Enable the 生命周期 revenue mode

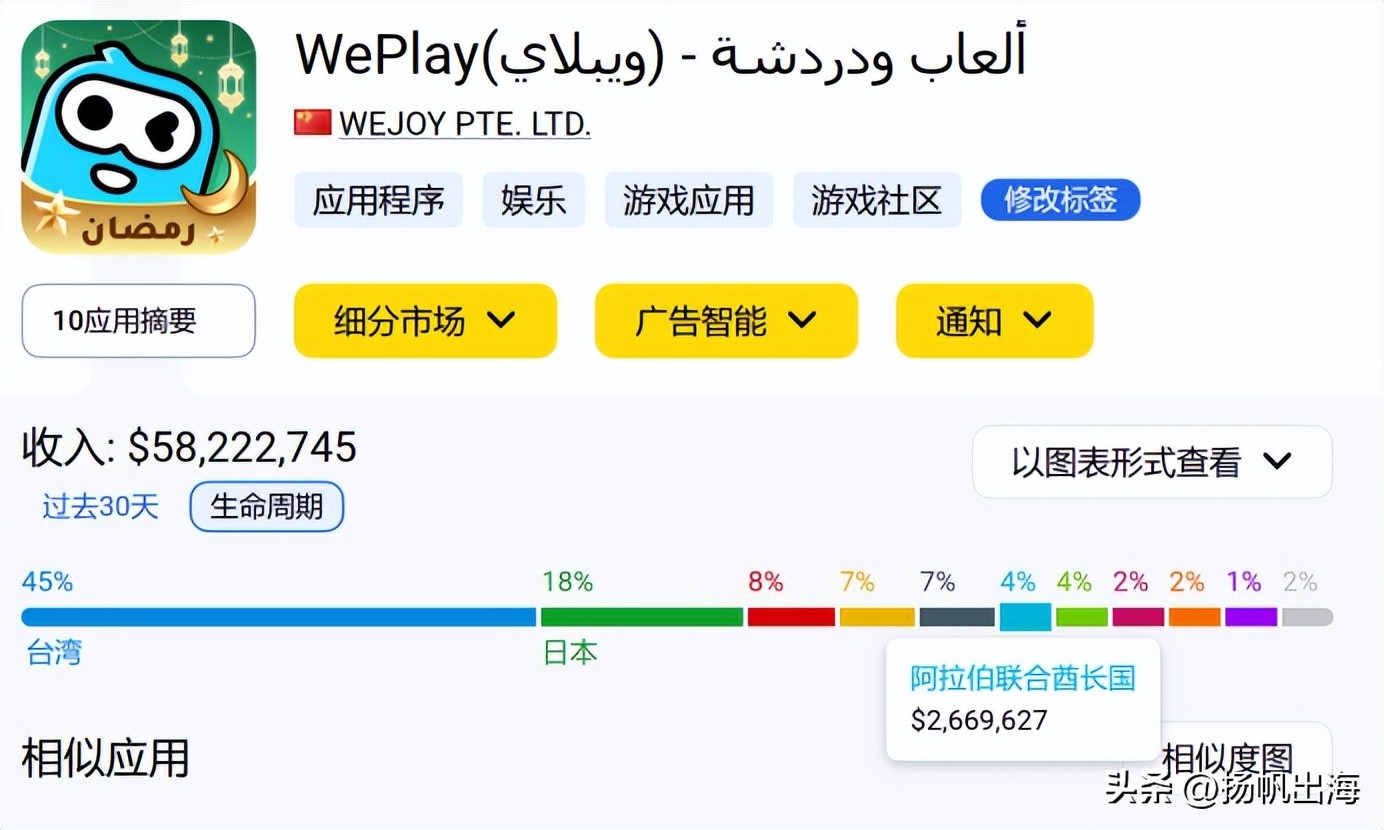(x=266, y=507)
